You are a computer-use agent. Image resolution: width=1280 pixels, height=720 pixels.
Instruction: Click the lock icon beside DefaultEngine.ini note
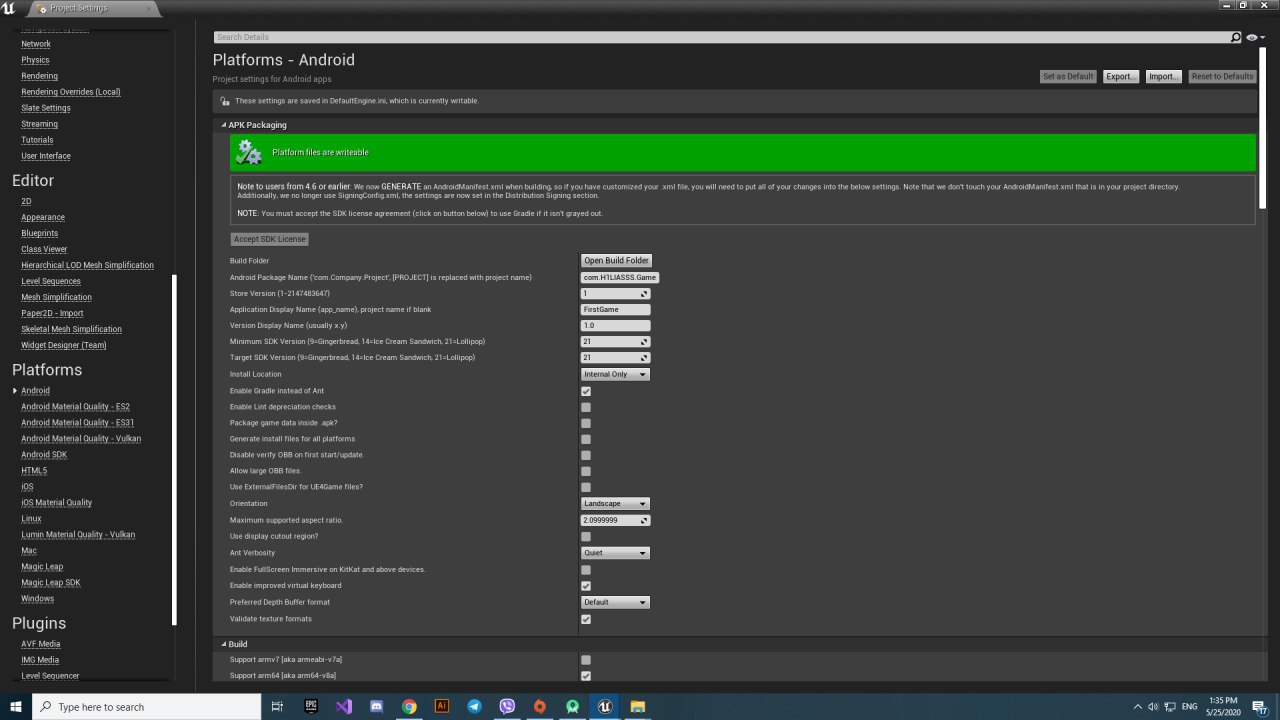[x=224, y=101]
